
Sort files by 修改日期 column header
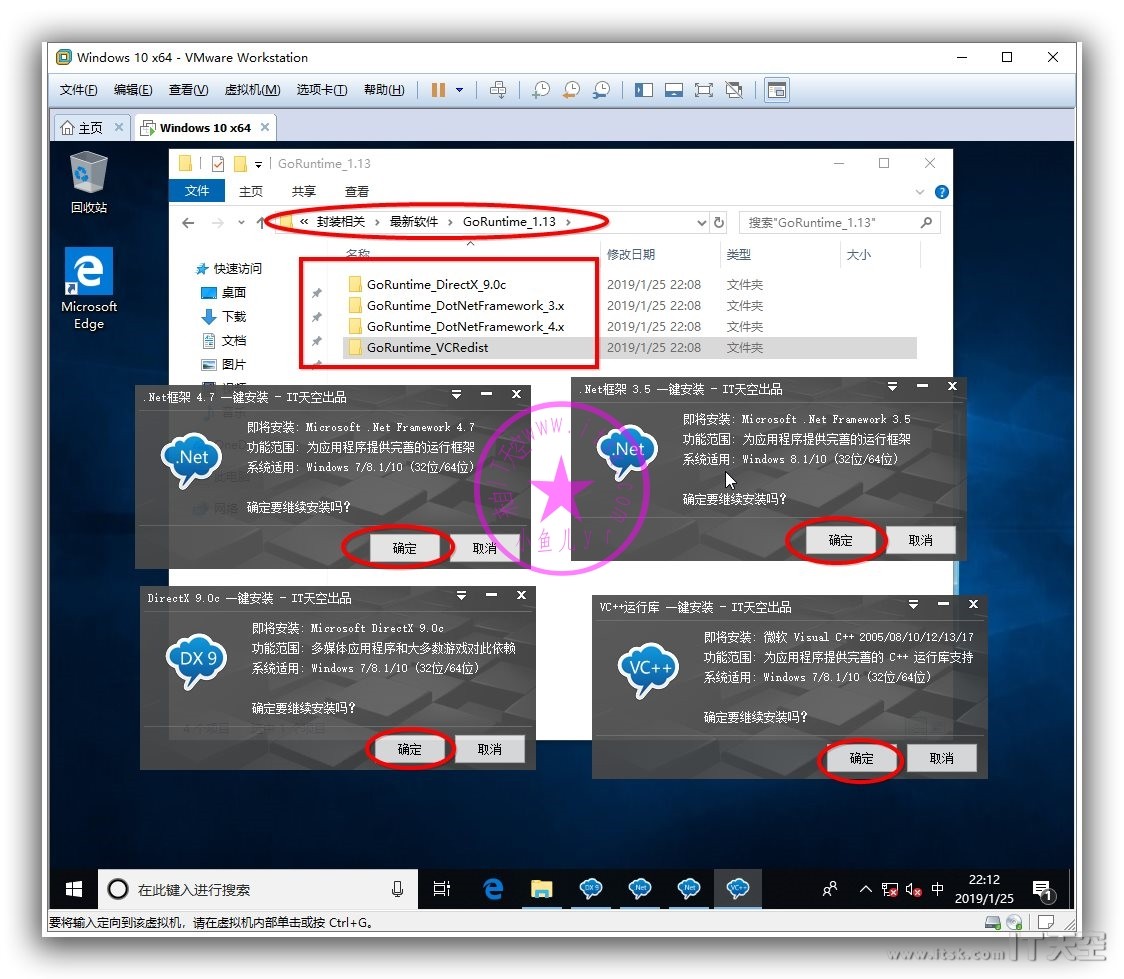click(x=631, y=254)
